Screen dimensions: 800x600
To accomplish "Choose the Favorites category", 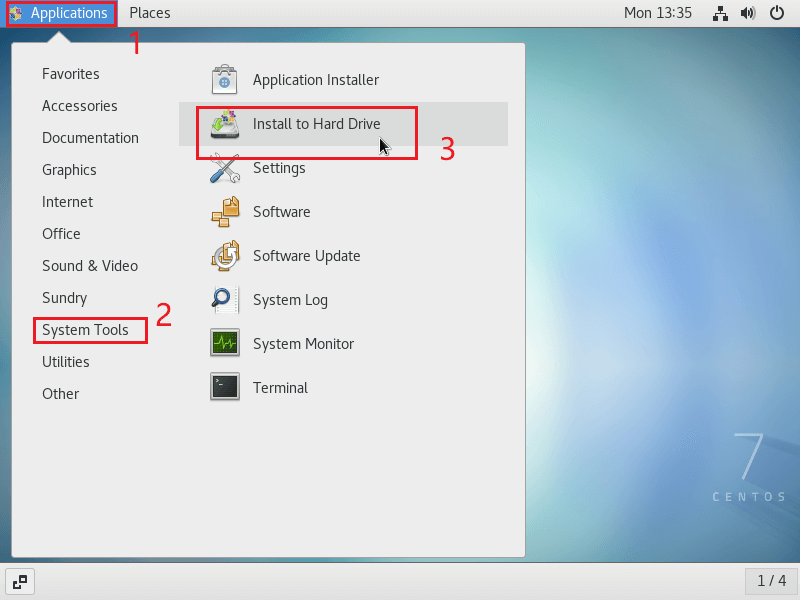I will coord(70,74).
